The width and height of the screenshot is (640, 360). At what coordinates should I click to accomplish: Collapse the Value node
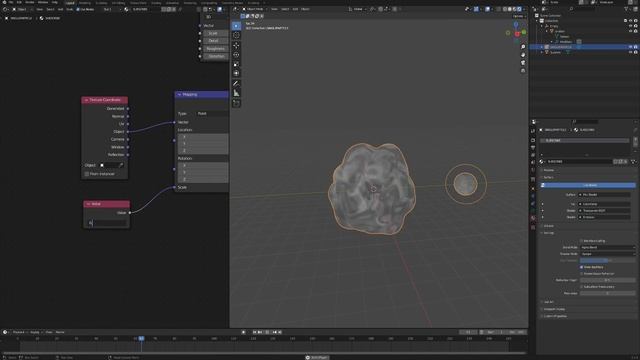88,204
